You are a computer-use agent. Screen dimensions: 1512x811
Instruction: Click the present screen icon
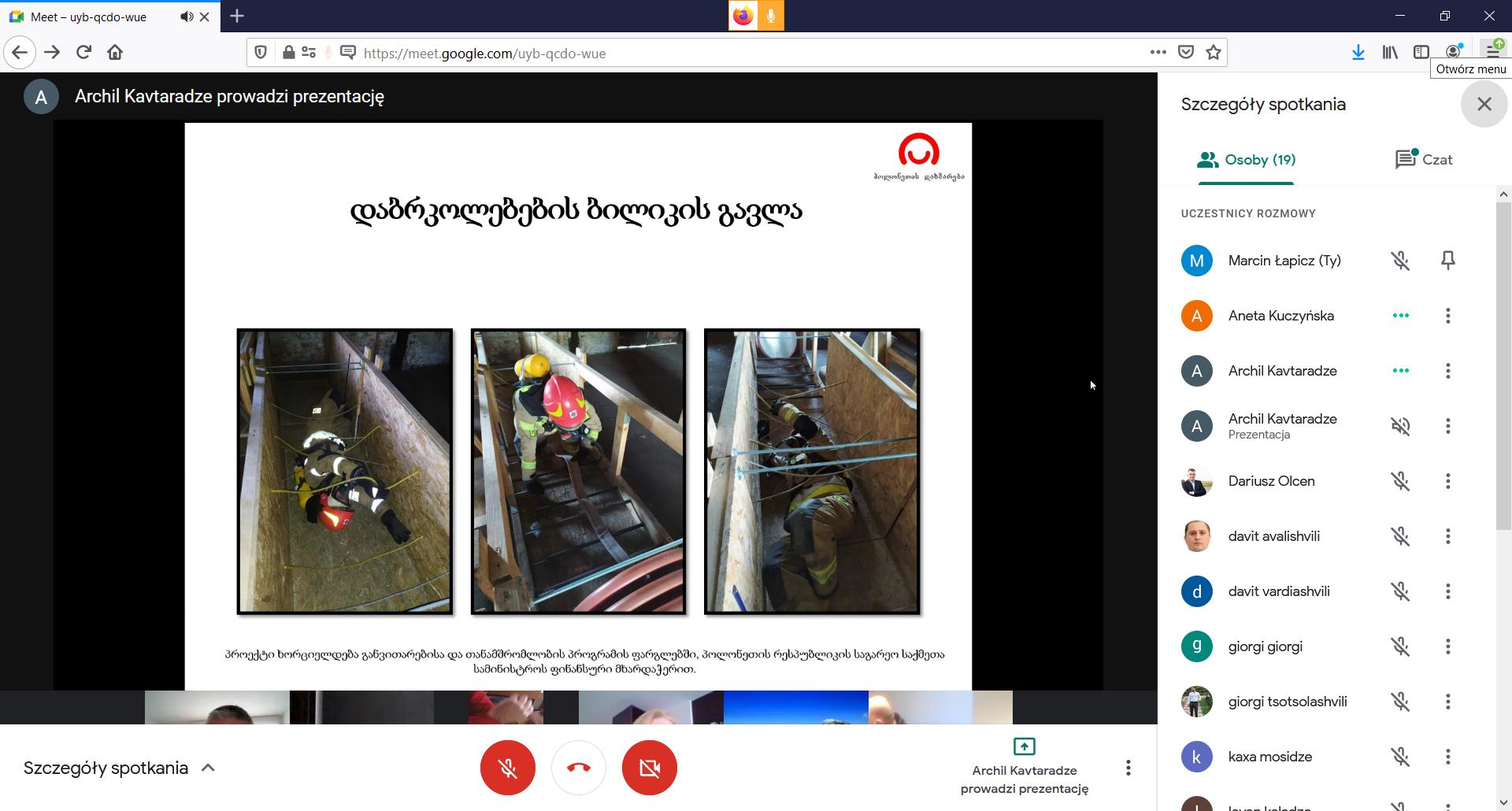click(x=1024, y=746)
